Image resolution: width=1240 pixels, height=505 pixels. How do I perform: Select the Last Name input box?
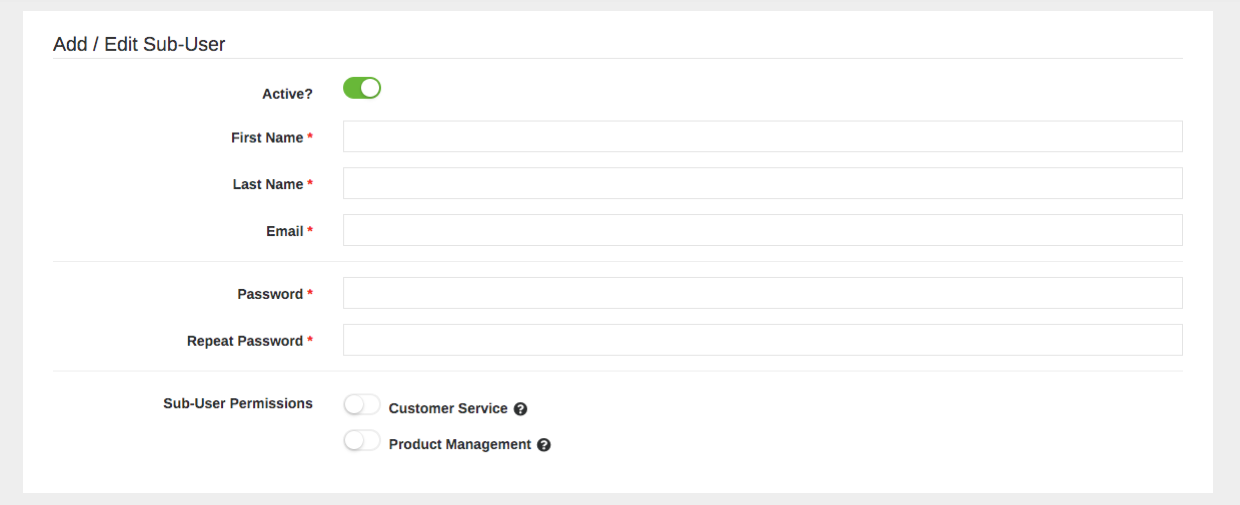(763, 183)
